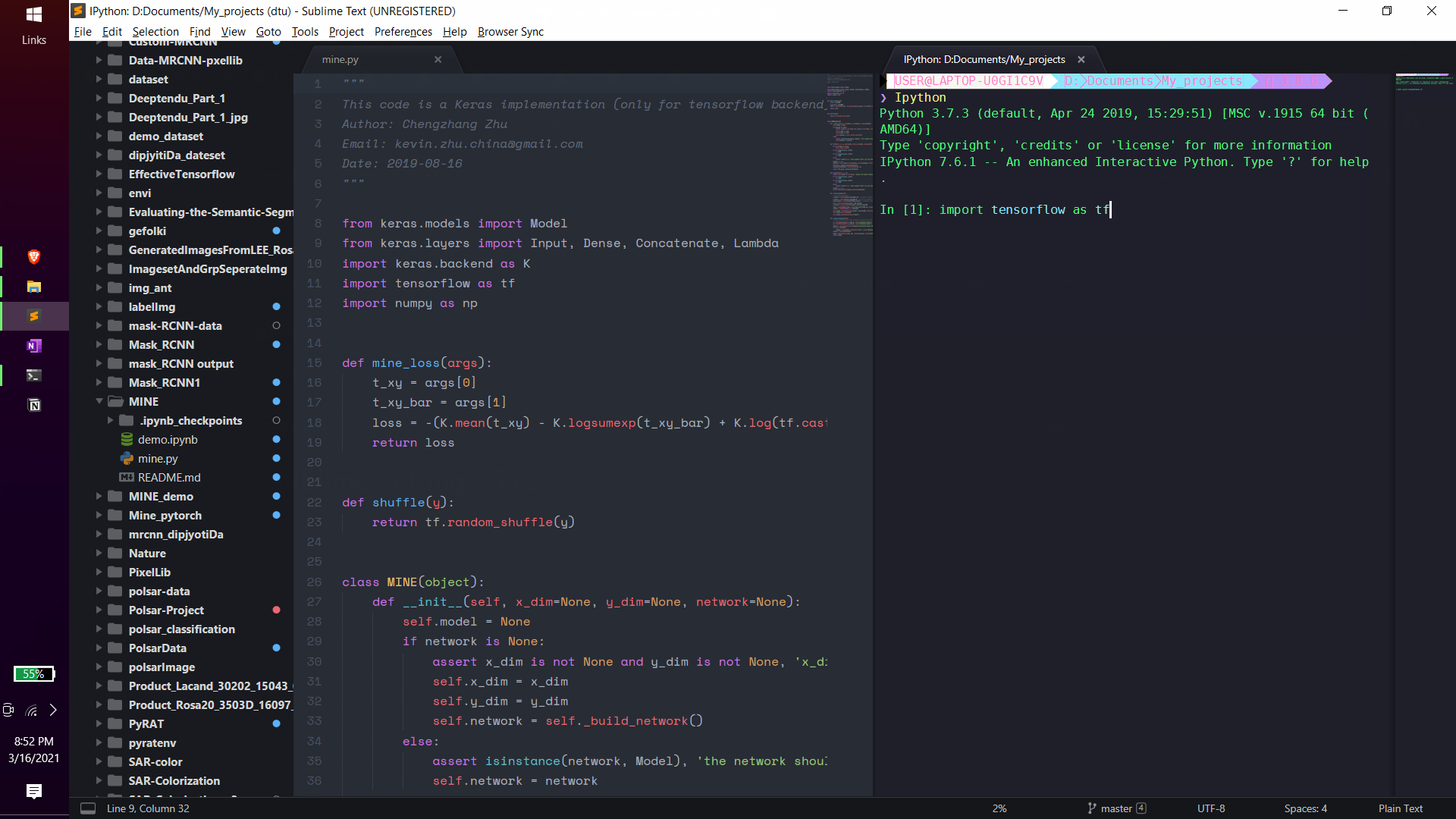Change indentation via Spaces: 4
Screen dimensions: 1456x819
point(1306,808)
